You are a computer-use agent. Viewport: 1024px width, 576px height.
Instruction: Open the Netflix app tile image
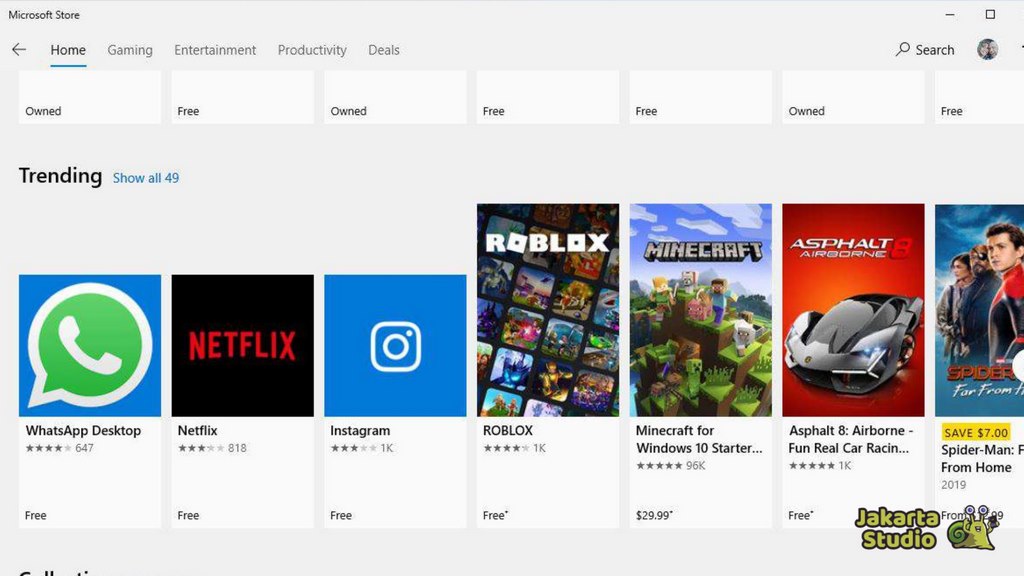tap(242, 345)
